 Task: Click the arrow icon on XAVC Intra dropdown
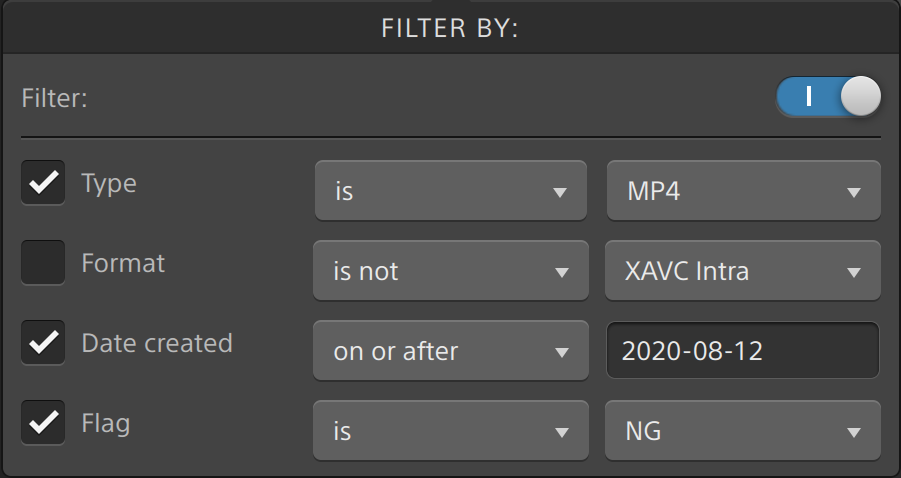853,272
